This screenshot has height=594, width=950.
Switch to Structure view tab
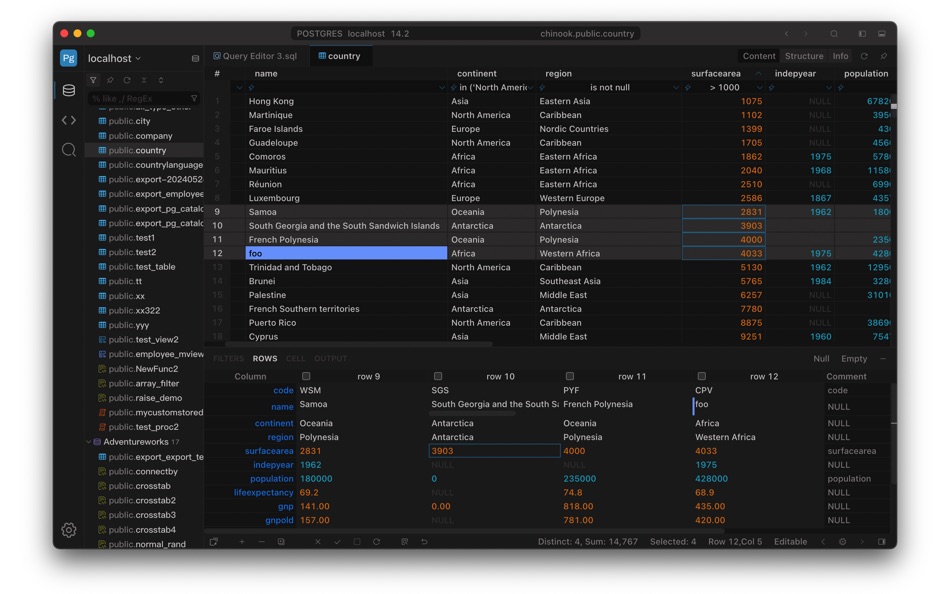tap(804, 56)
